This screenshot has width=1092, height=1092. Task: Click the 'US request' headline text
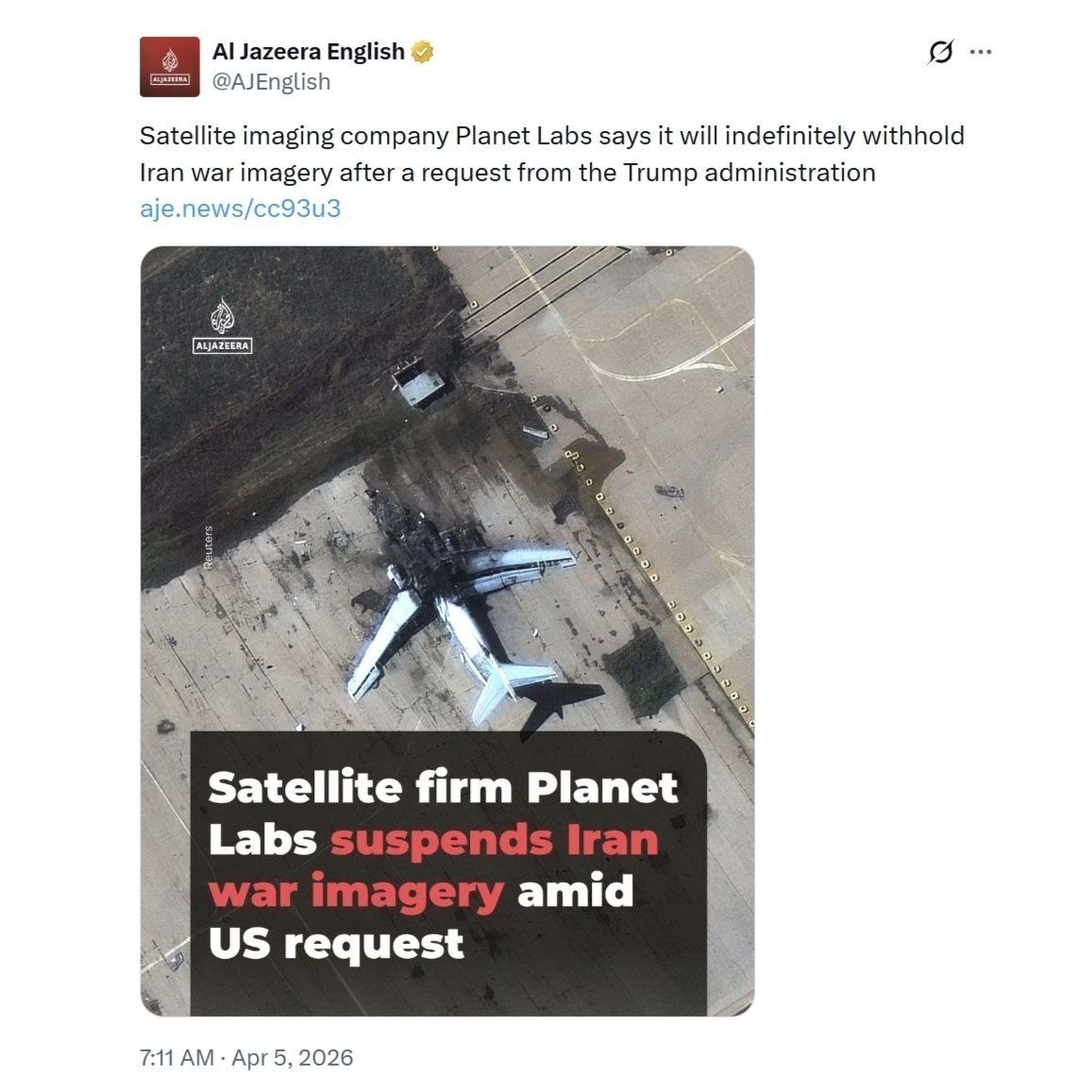(x=336, y=944)
